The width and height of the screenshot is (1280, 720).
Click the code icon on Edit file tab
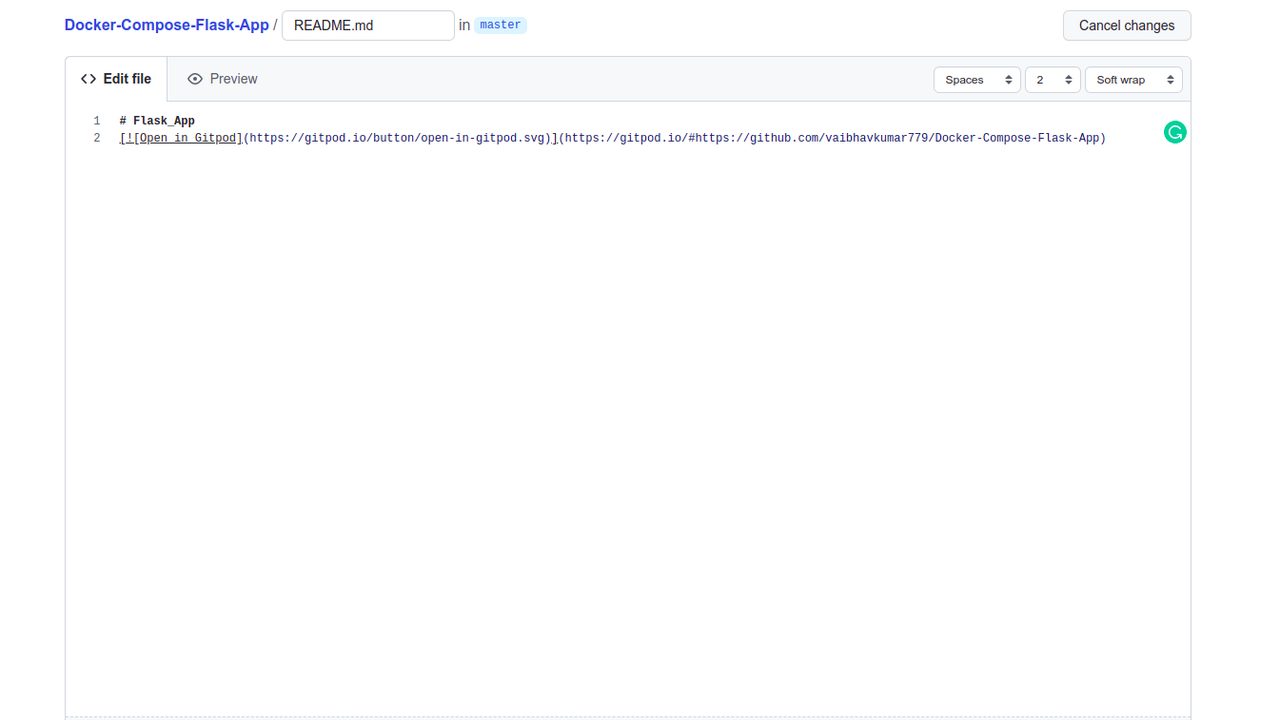[x=89, y=78]
